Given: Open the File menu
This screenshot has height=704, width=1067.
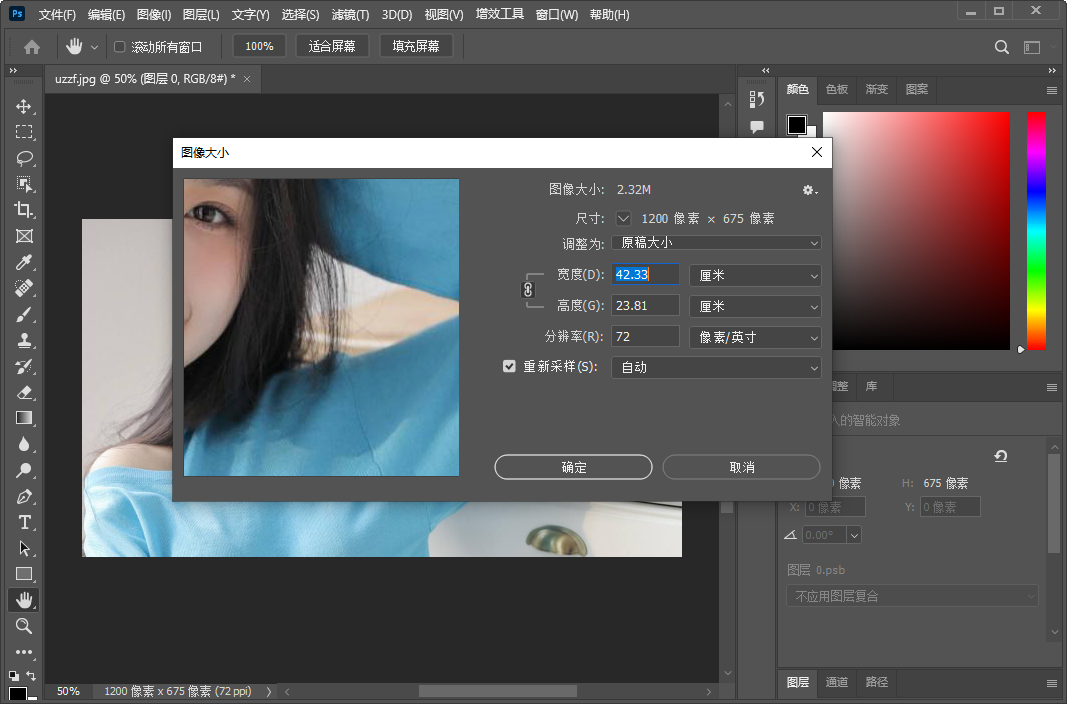Looking at the screenshot, I should coord(57,14).
